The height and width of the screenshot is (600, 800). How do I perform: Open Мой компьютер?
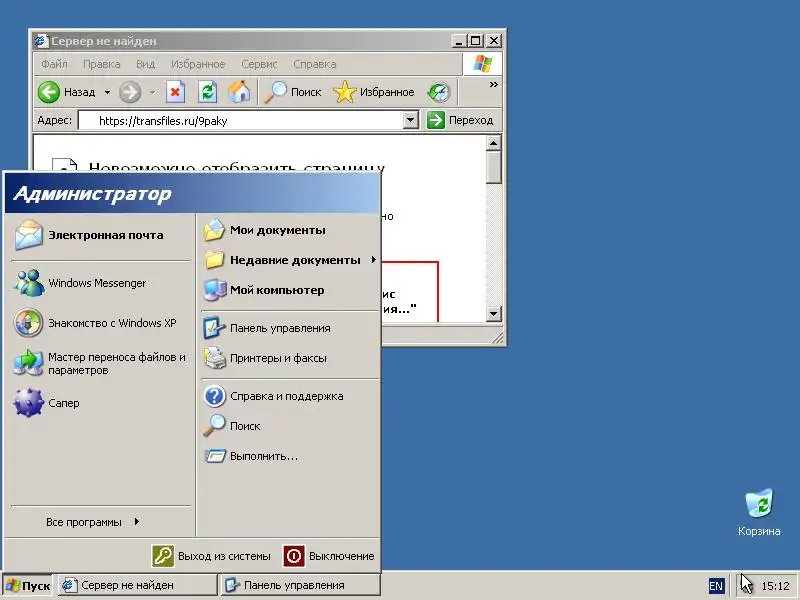pos(290,290)
